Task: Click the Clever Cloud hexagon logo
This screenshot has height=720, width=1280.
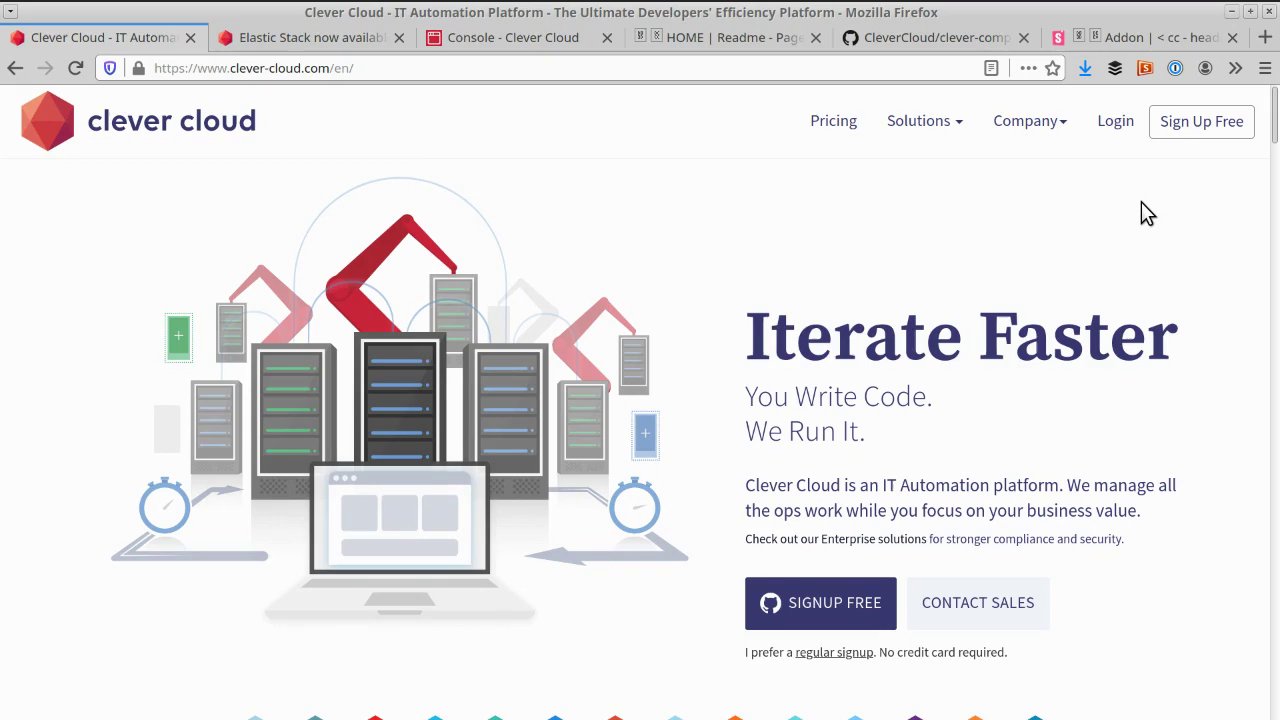Action: (47, 121)
